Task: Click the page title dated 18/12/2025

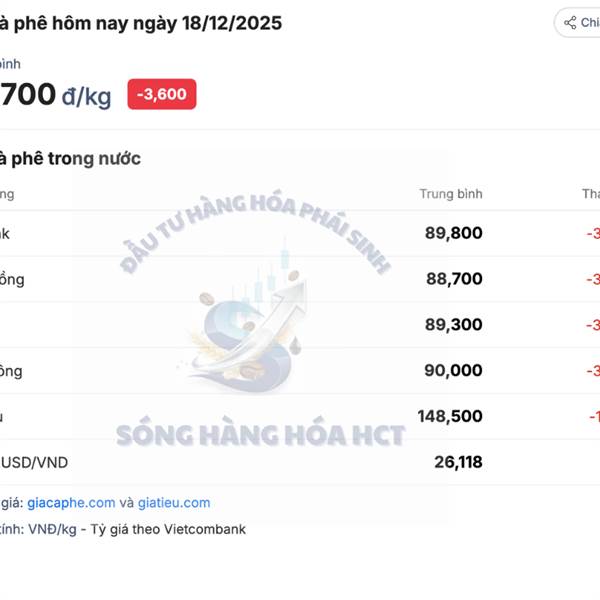Action: 140,23
